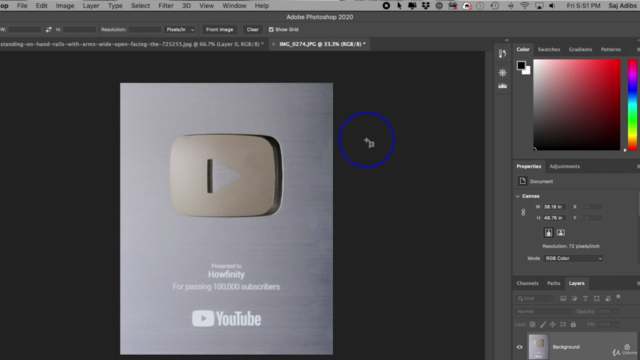This screenshot has height=360, width=640.
Task: Click the crop Resolution input field
Action: point(144,29)
